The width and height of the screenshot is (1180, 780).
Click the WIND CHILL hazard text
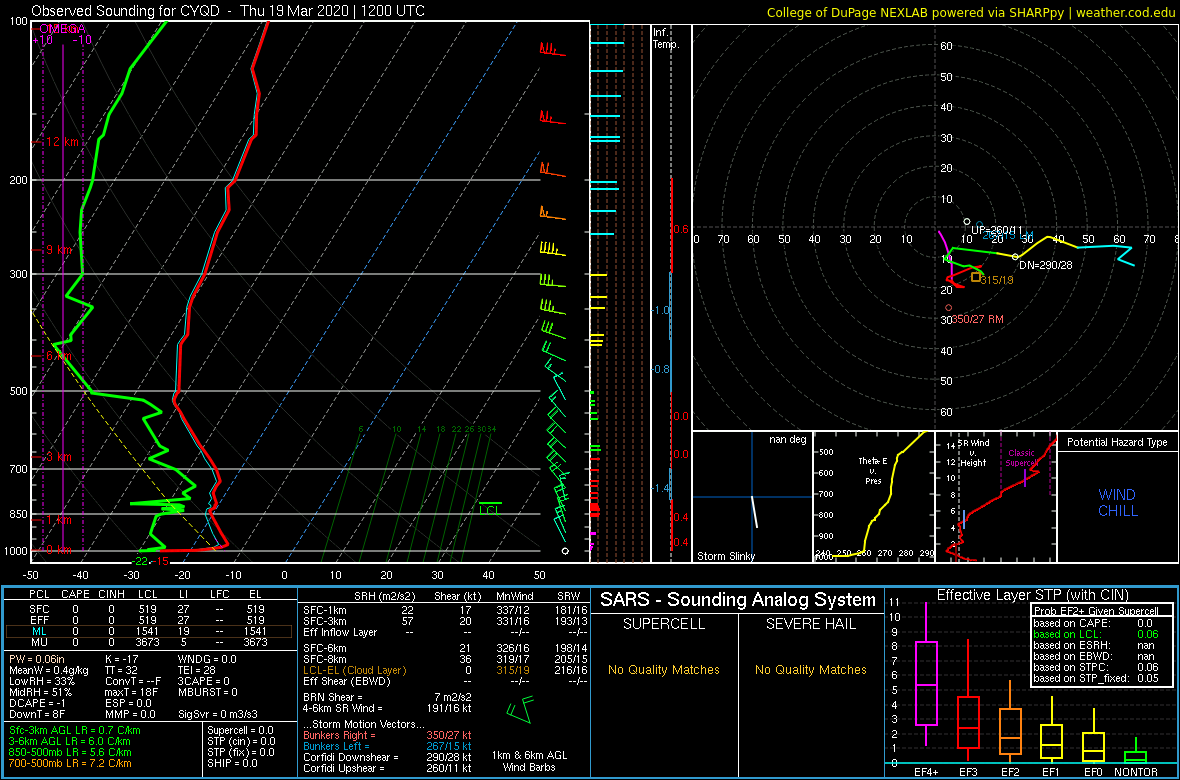[1118, 503]
